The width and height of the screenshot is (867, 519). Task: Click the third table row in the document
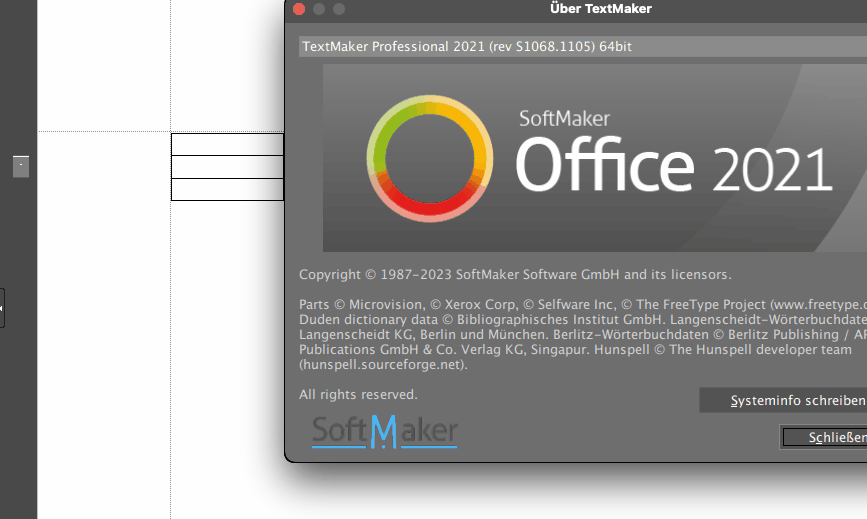[227, 190]
